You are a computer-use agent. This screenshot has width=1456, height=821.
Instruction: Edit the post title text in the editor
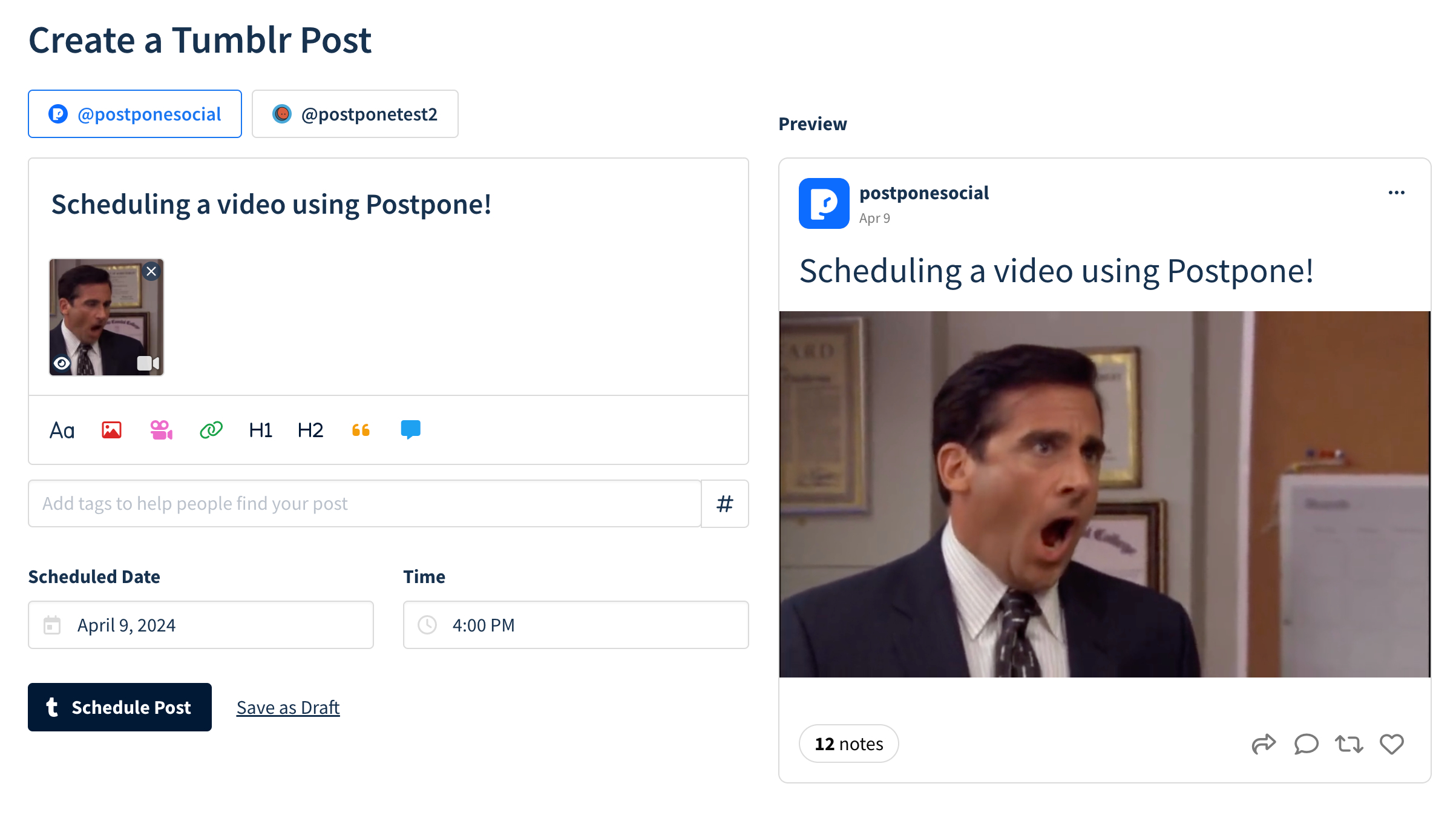(271, 205)
